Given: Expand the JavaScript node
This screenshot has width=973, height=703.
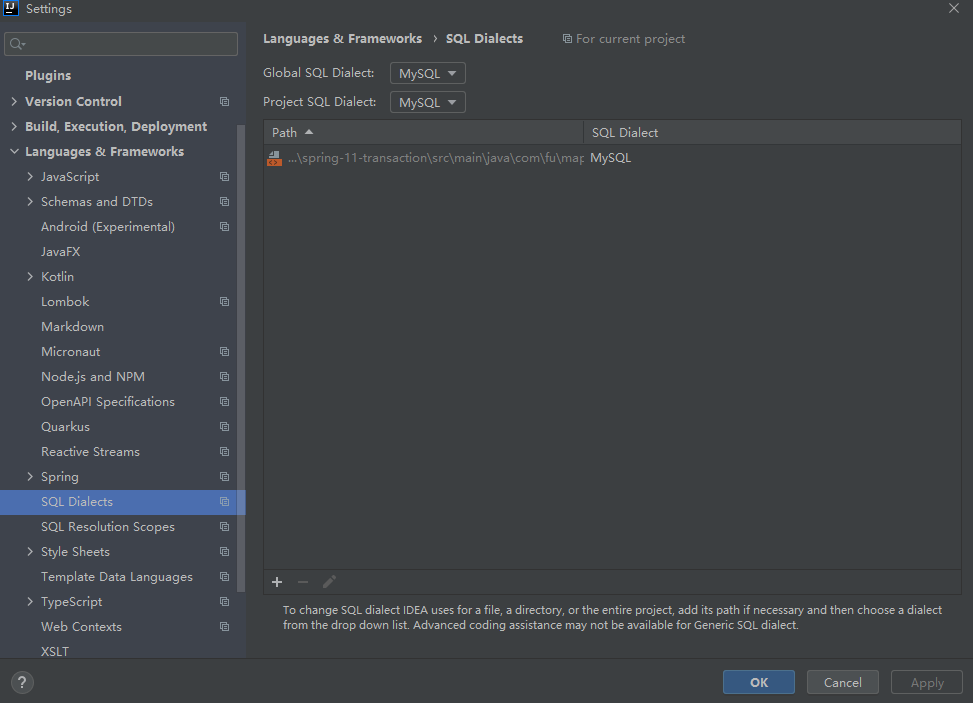Looking at the screenshot, I should (x=30, y=176).
